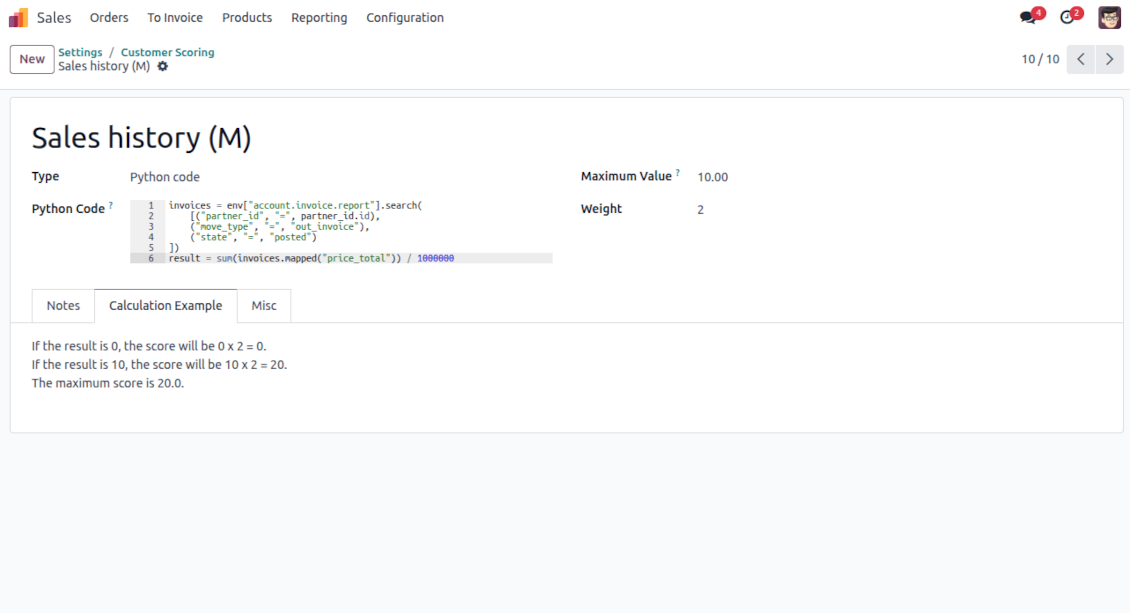Click the Settings breadcrumb link

80,52
